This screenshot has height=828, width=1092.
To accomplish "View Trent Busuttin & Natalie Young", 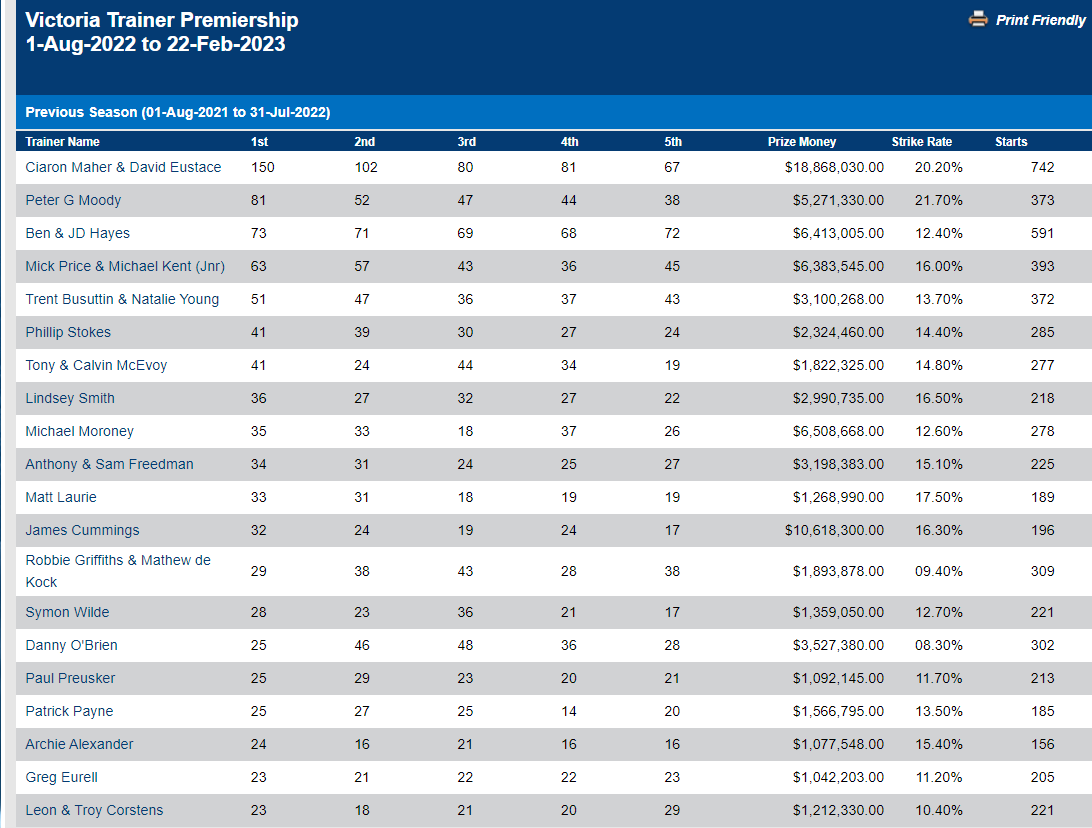I will [122, 299].
